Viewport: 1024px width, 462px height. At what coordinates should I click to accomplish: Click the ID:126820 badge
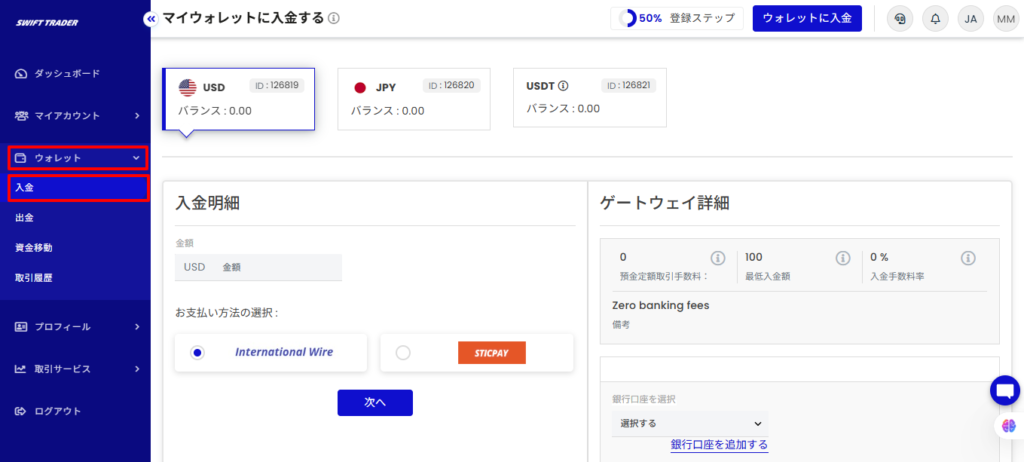(x=453, y=86)
